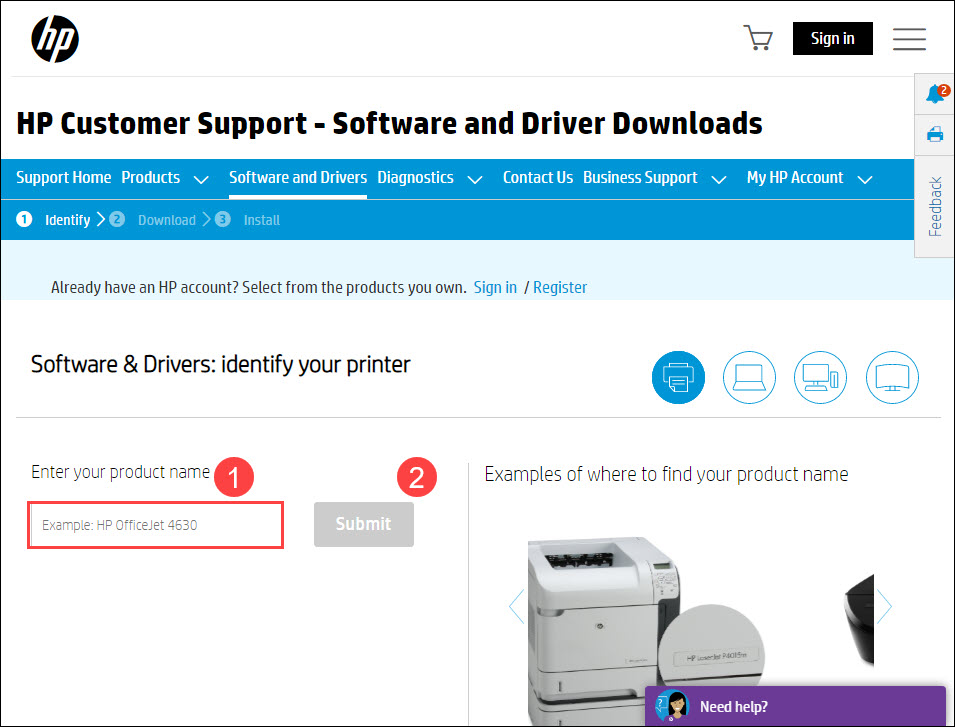The width and height of the screenshot is (955, 727).
Task: Expand the Products dropdown chevron
Action: [201, 180]
